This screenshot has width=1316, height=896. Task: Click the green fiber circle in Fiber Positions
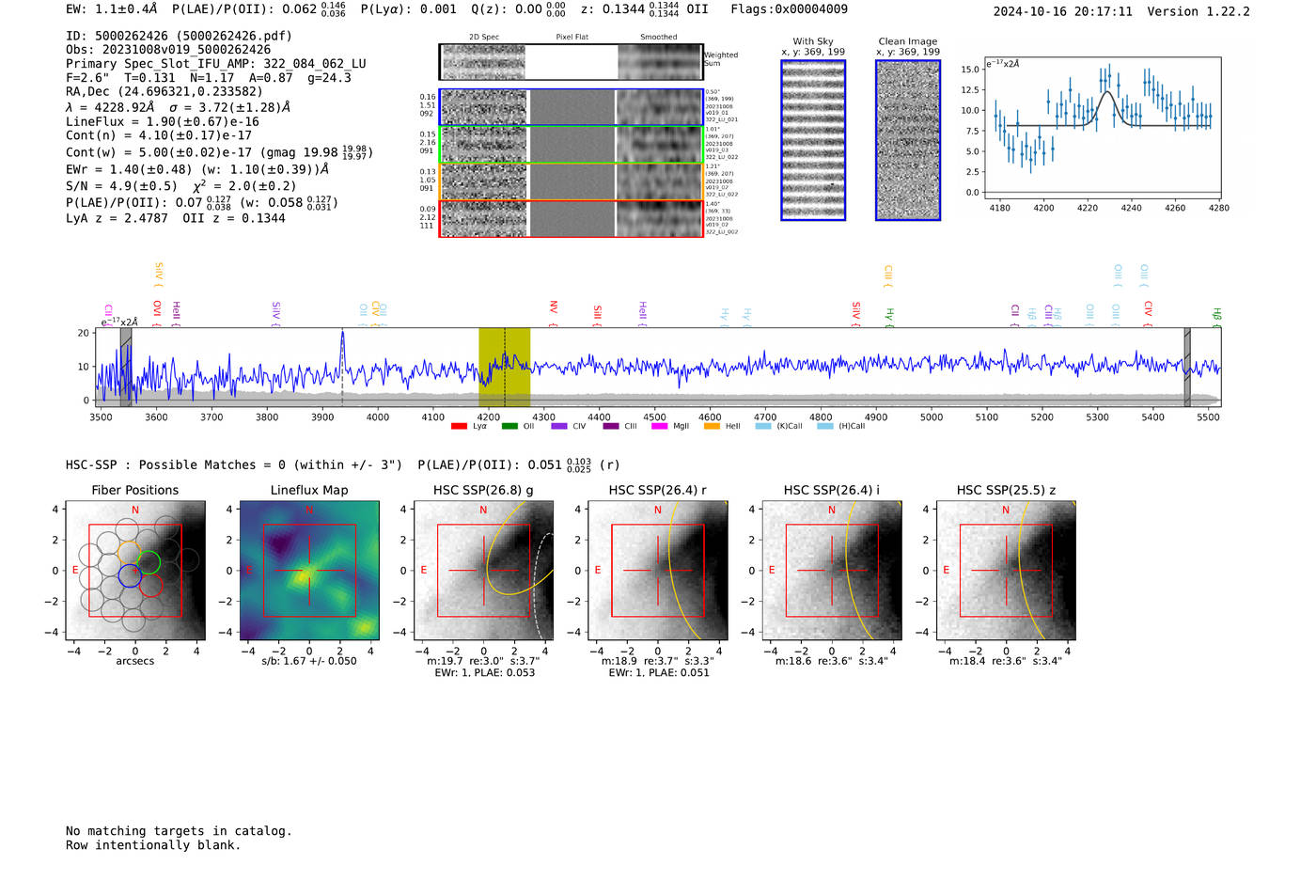point(149,563)
